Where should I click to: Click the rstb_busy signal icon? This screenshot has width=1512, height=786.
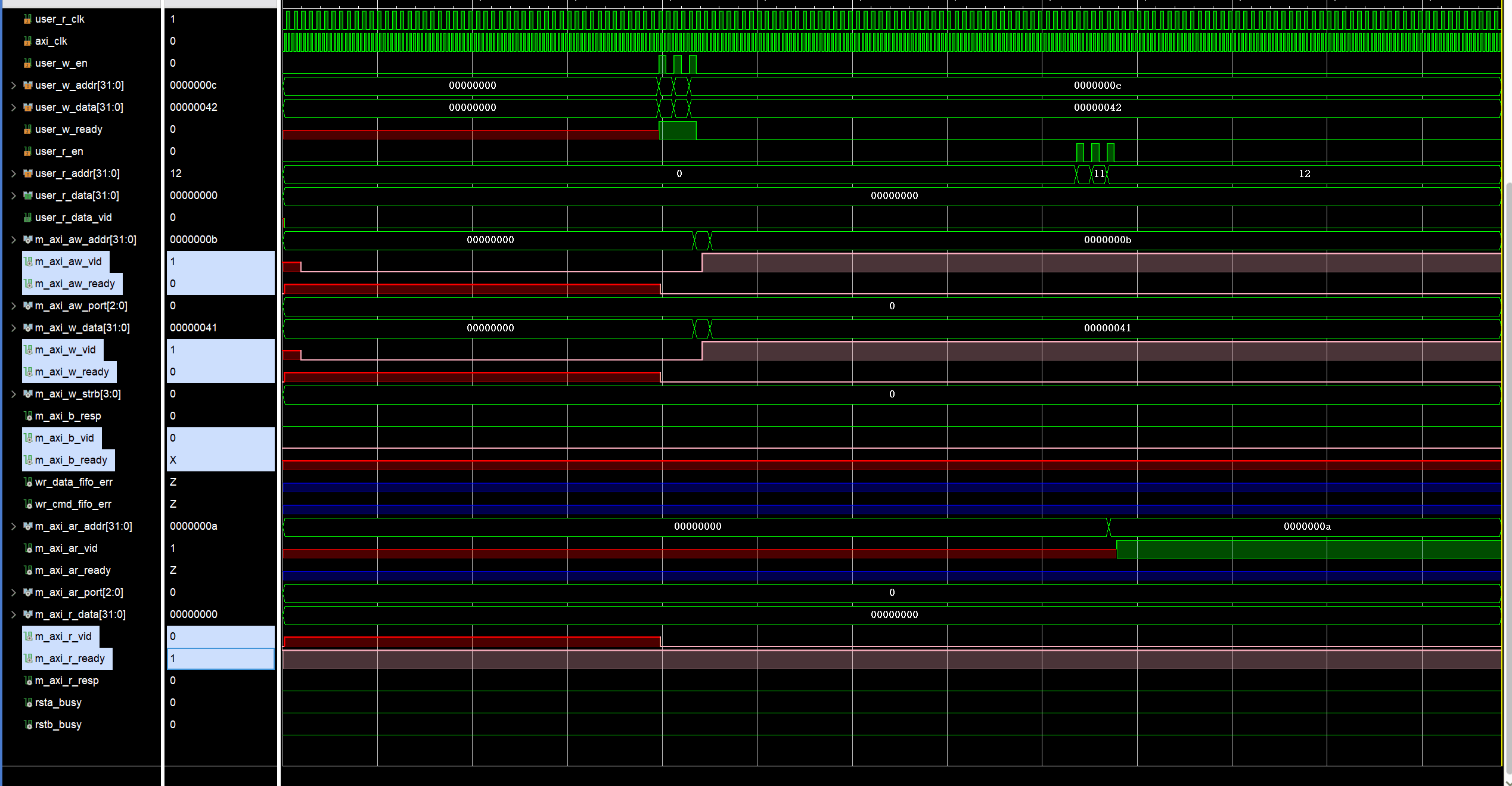(27, 725)
